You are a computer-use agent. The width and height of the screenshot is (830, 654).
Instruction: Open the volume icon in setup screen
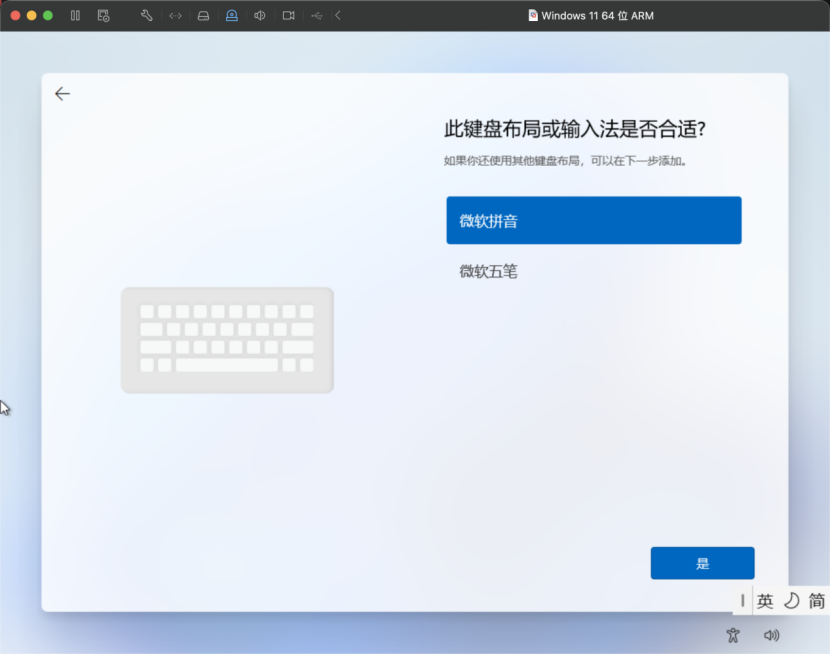pos(771,635)
